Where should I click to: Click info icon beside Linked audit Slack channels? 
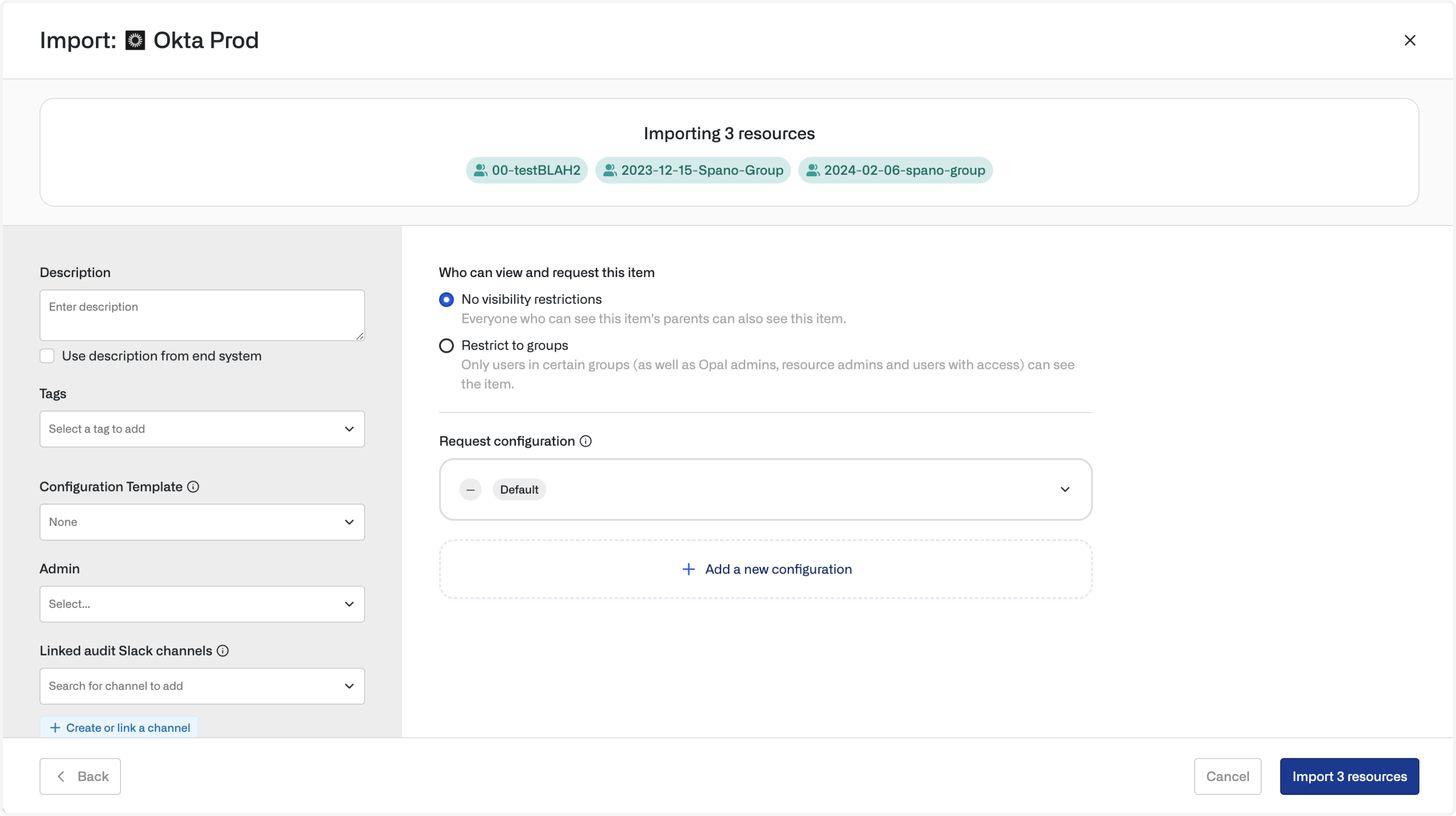click(x=222, y=651)
